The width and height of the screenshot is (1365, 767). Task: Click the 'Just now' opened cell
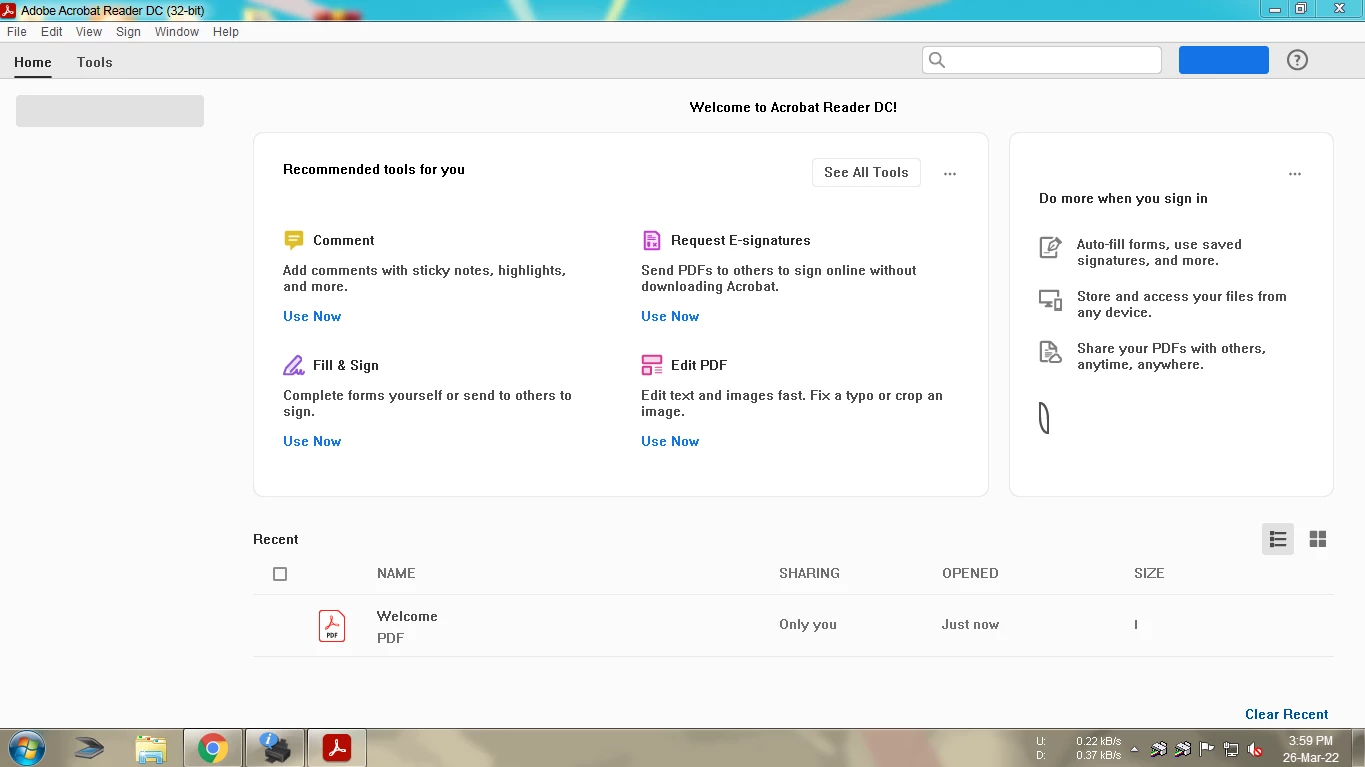pos(970,624)
